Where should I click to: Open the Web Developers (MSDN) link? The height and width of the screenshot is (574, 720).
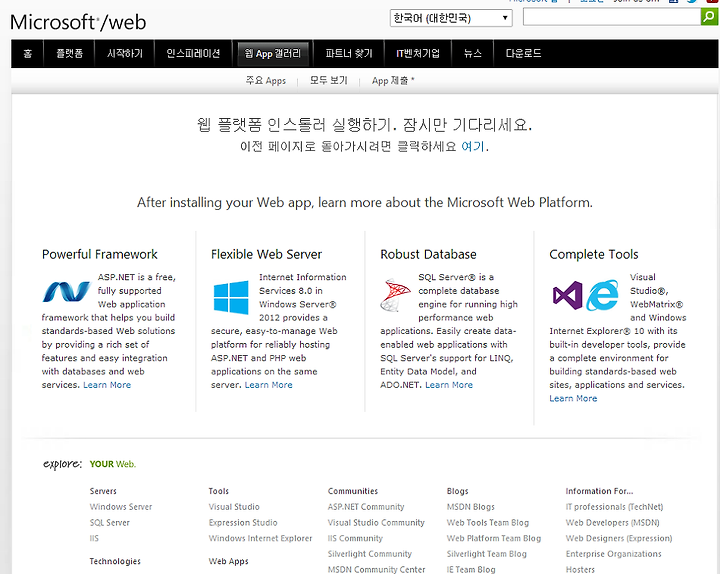613,523
